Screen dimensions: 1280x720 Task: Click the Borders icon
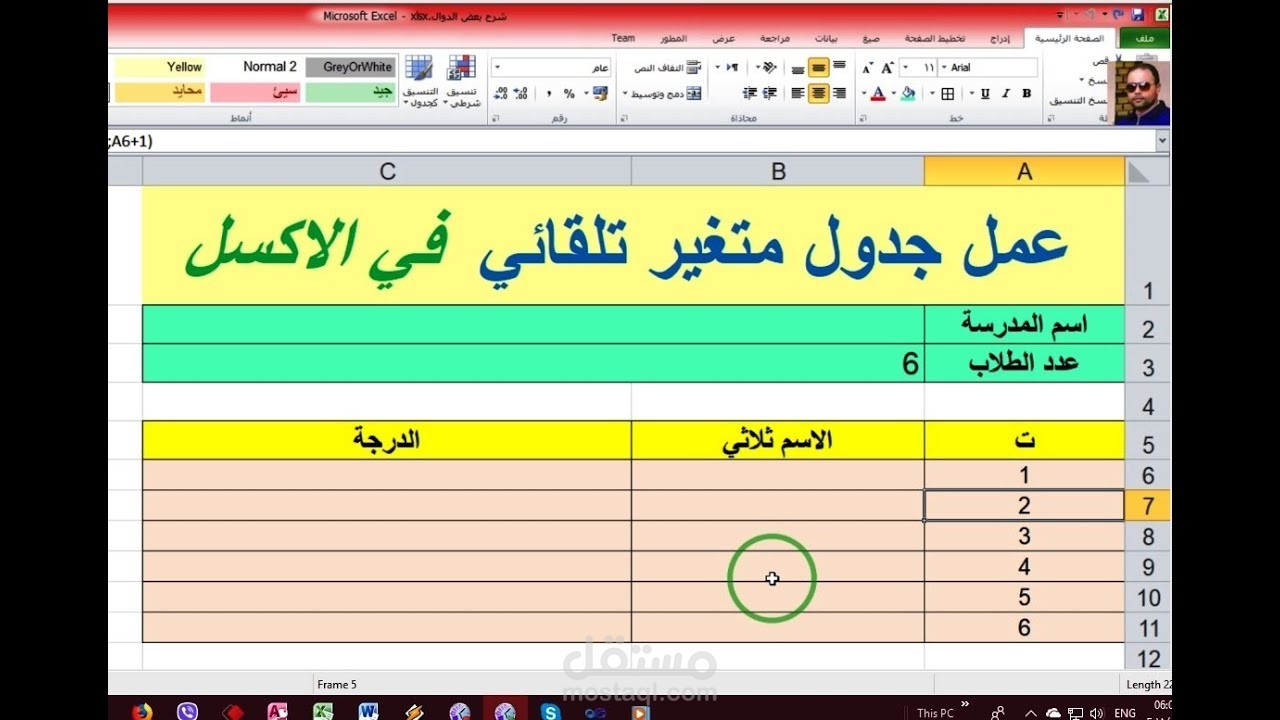pos(947,93)
